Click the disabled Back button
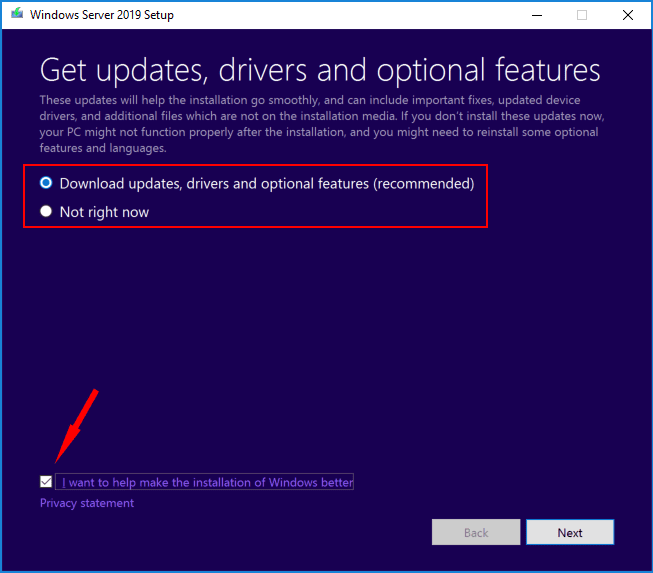The width and height of the screenshot is (653, 573). [x=476, y=532]
